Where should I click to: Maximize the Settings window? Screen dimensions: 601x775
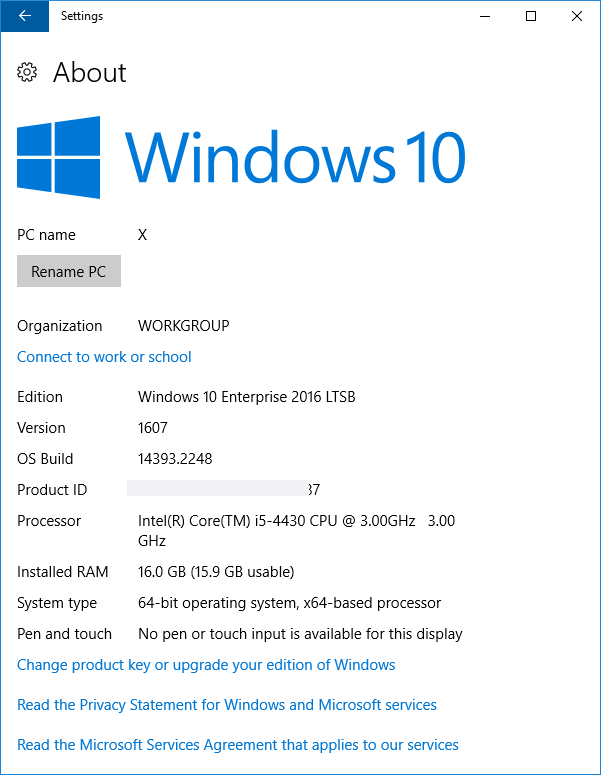531,16
